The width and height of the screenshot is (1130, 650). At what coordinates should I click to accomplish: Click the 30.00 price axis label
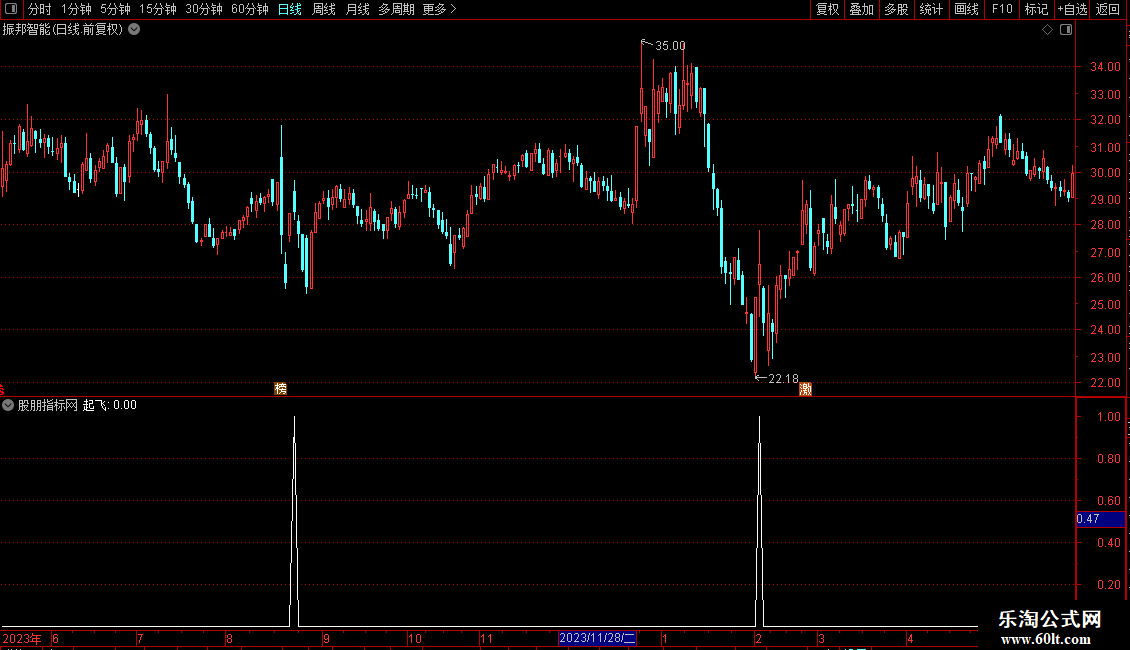tap(1105, 172)
